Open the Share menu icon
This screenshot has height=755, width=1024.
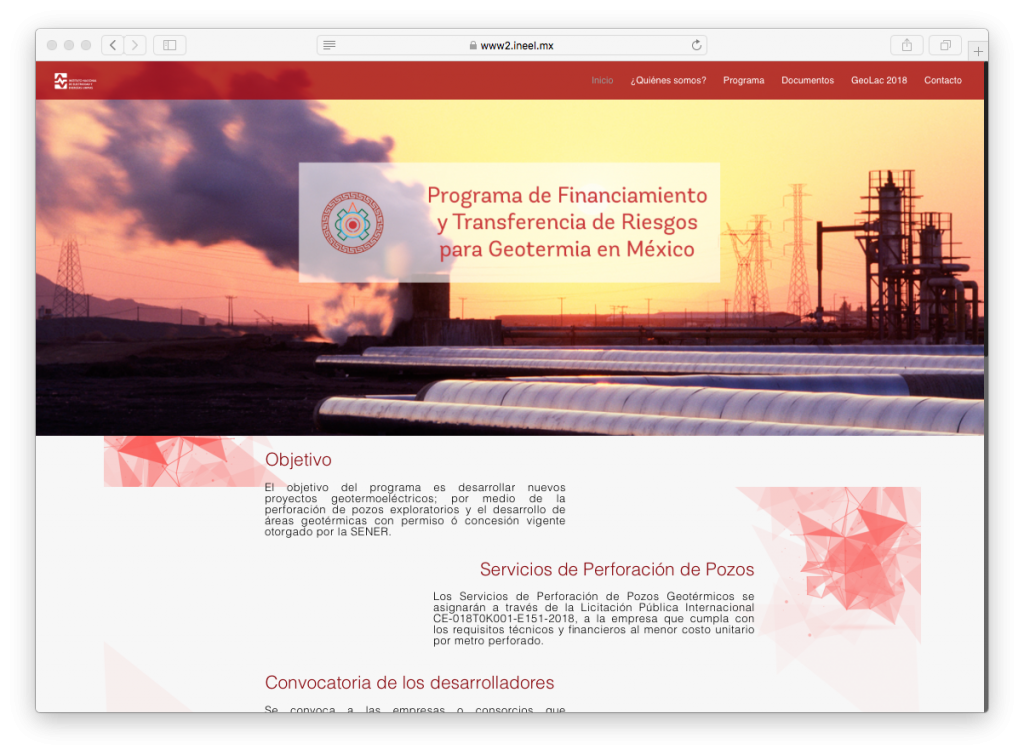click(x=907, y=45)
